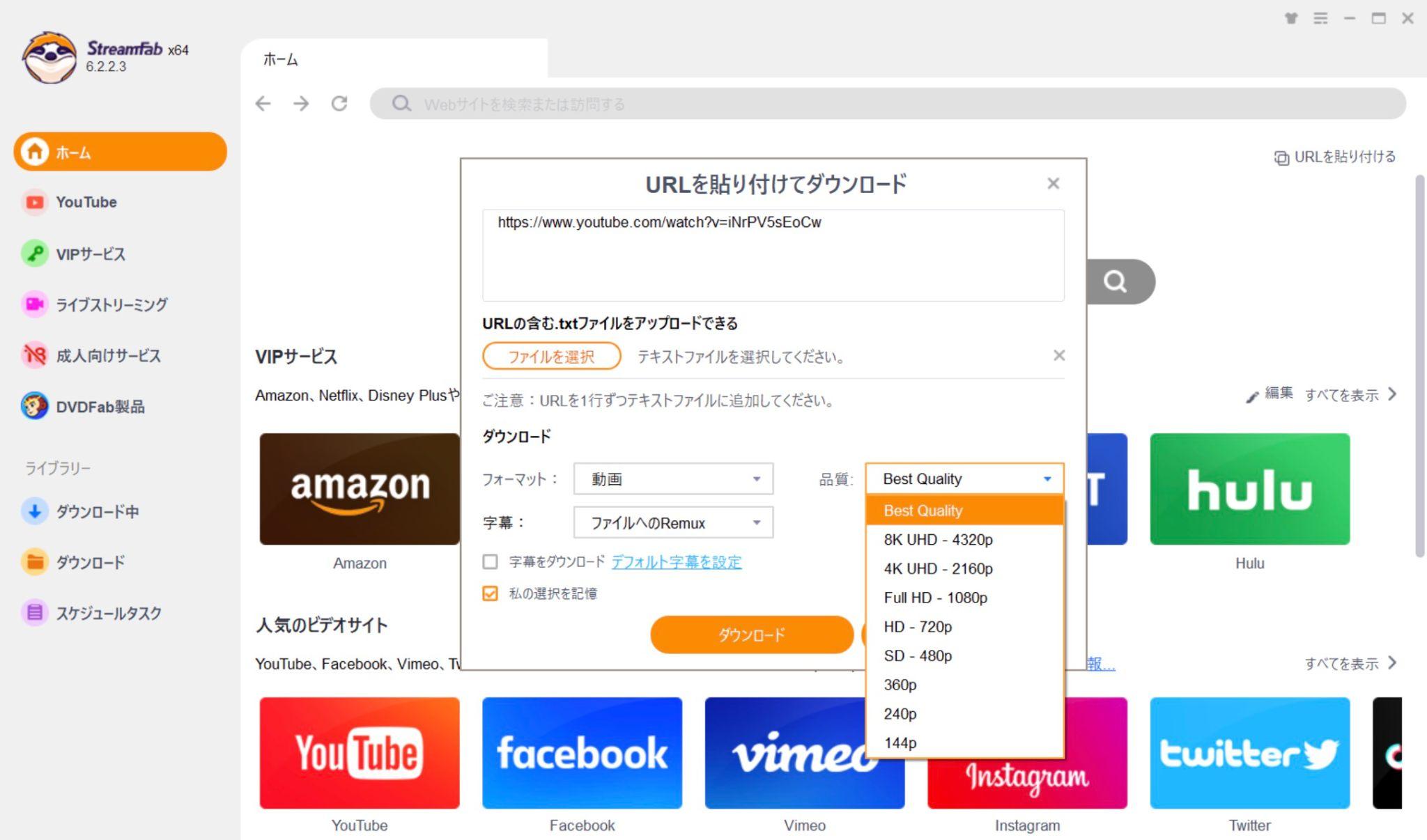Minimize the StreamFab window
Image resolution: width=1427 pixels, height=840 pixels.
[x=1350, y=18]
